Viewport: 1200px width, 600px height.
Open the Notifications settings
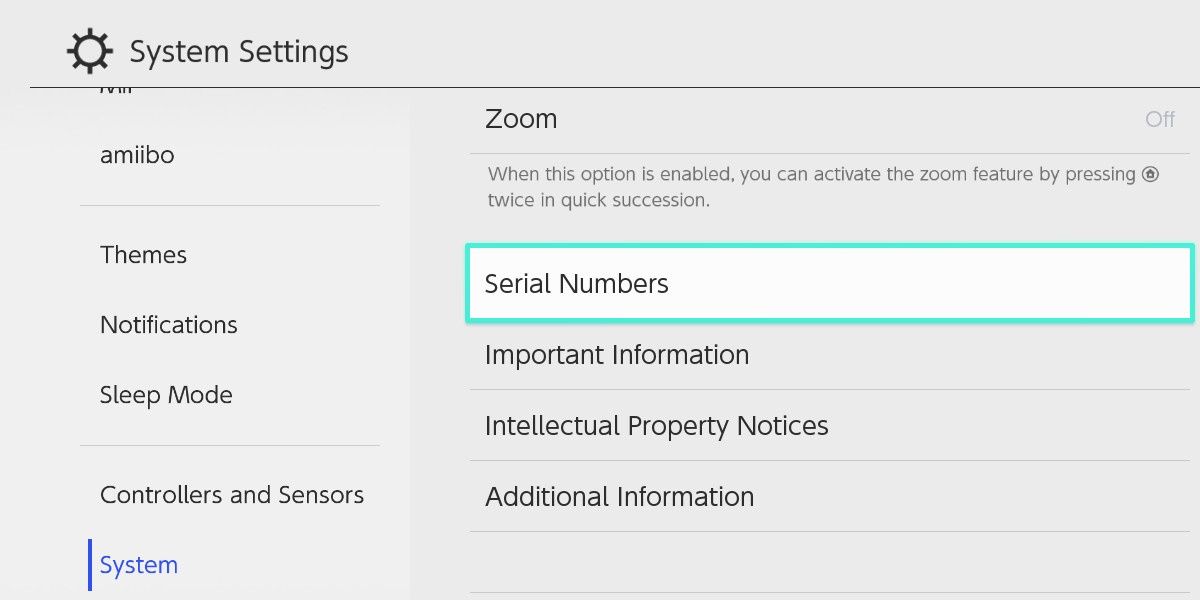[x=168, y=324]
